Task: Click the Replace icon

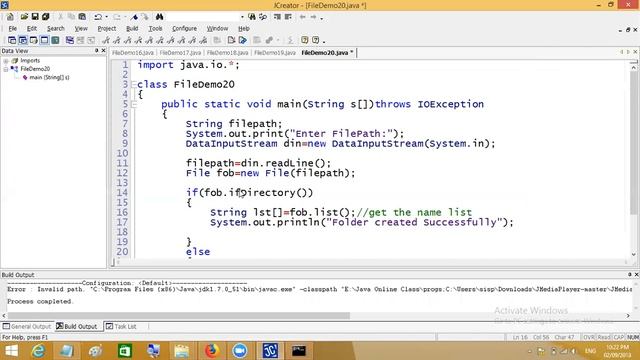Action: tap(263, 17)
